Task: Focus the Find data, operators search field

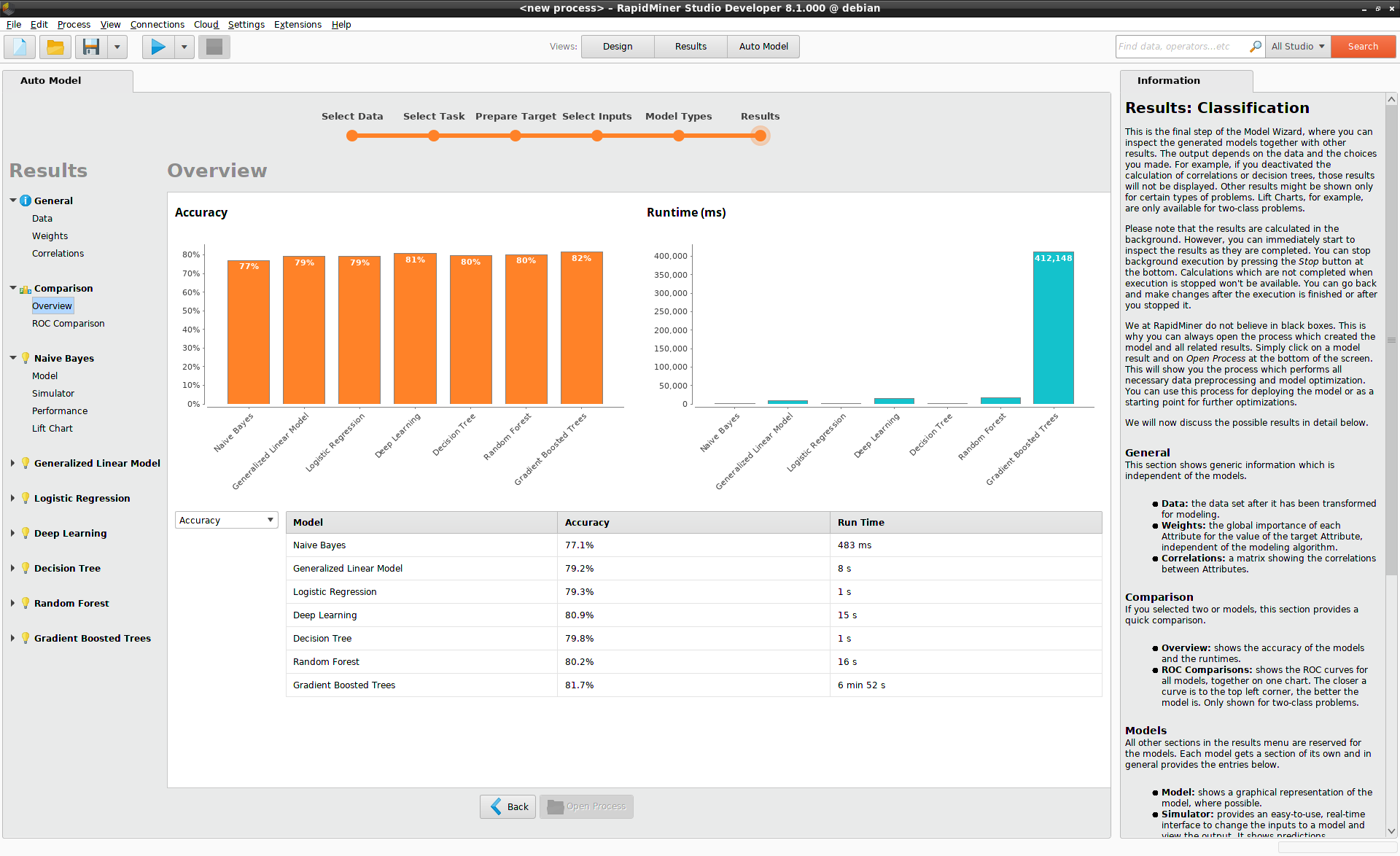Action: coord(1181,47)
